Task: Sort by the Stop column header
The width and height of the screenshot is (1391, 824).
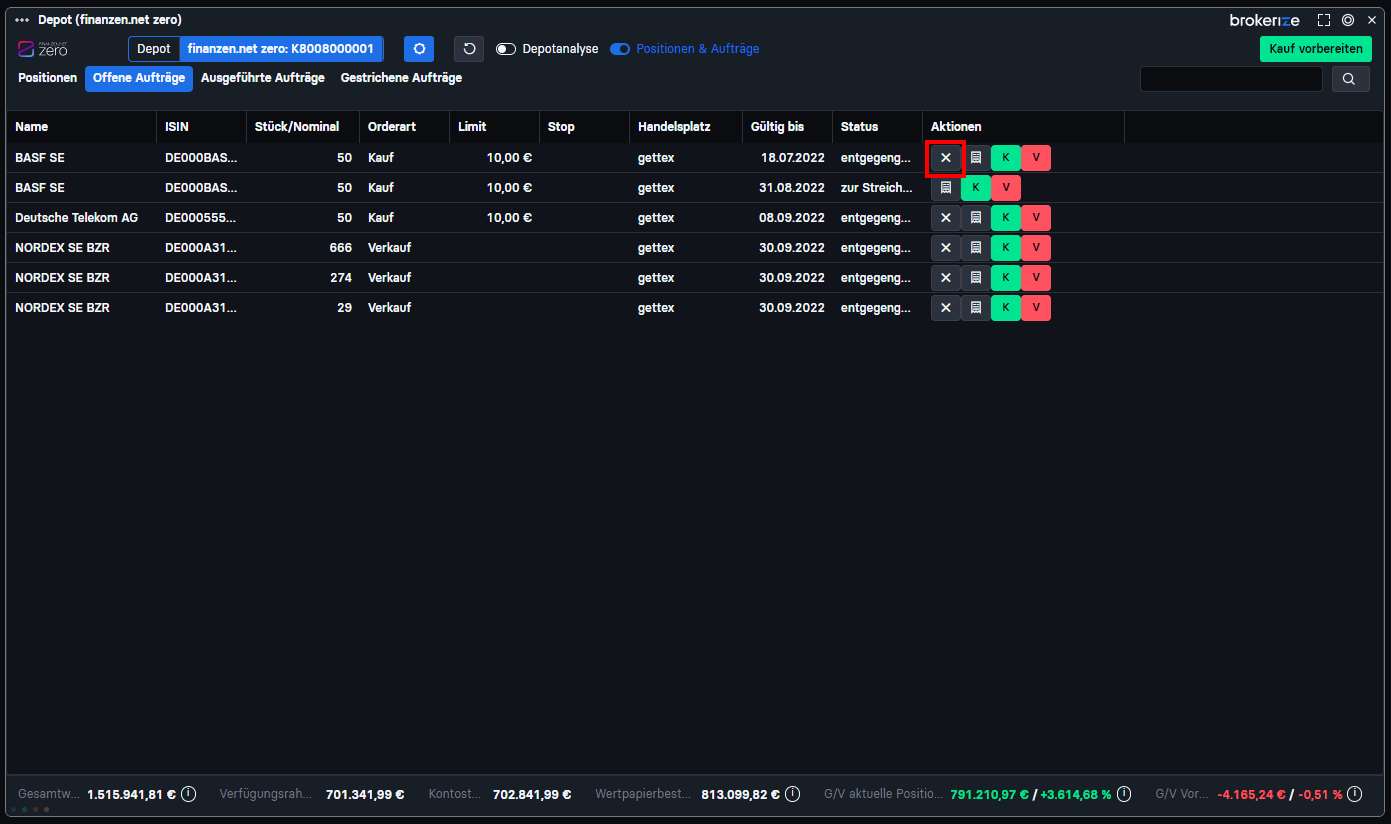Action: pos(585,127)
